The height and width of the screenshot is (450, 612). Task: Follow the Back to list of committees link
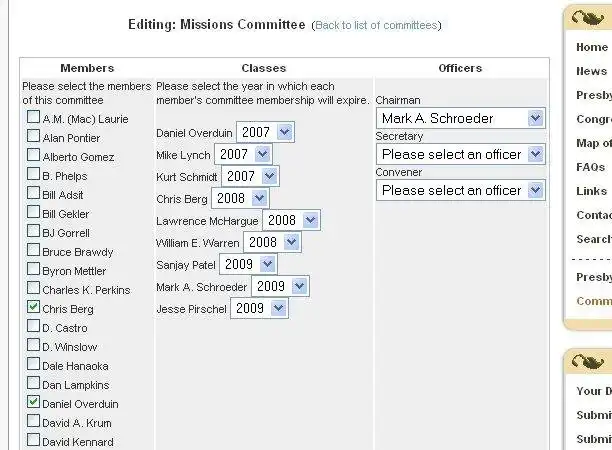pos(376,25)
